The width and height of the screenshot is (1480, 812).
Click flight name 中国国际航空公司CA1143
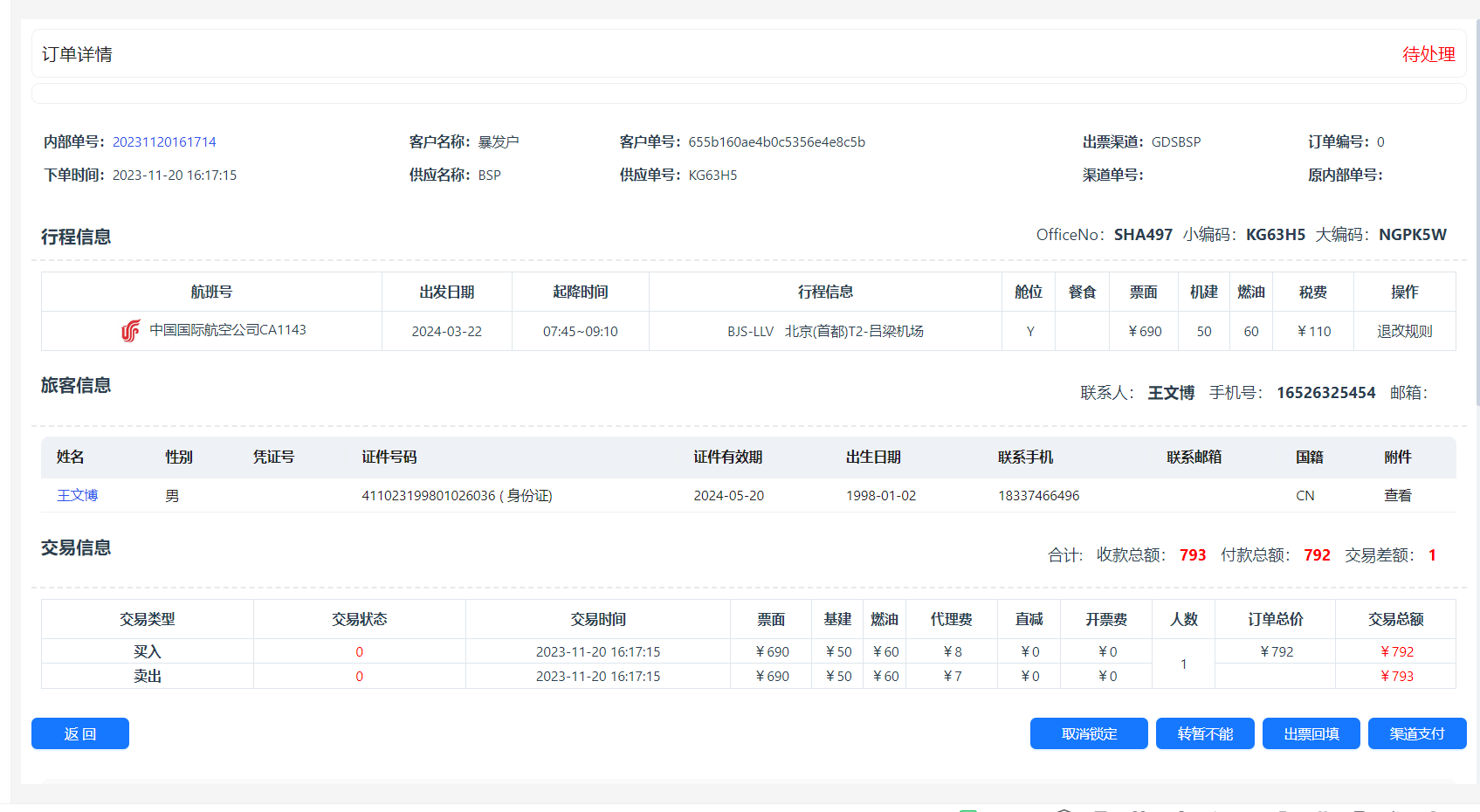click(x=228, y=330)
